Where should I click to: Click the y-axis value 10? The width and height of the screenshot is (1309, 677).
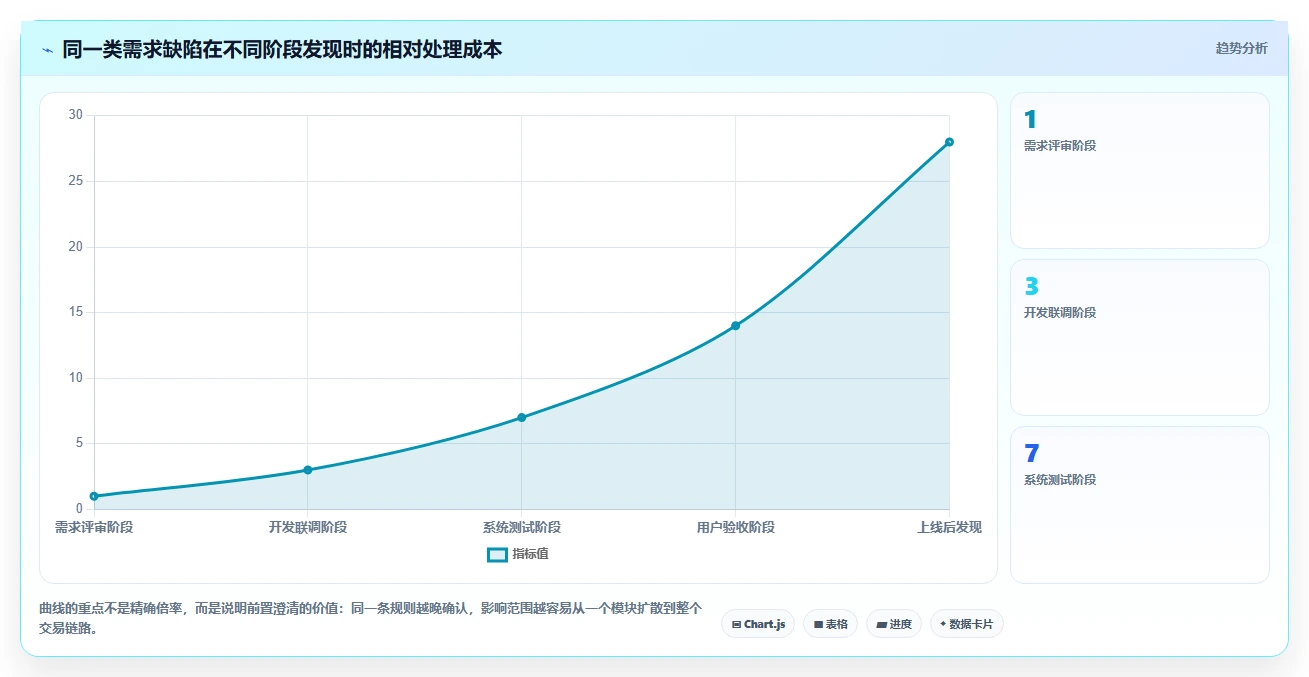[76, 378]
